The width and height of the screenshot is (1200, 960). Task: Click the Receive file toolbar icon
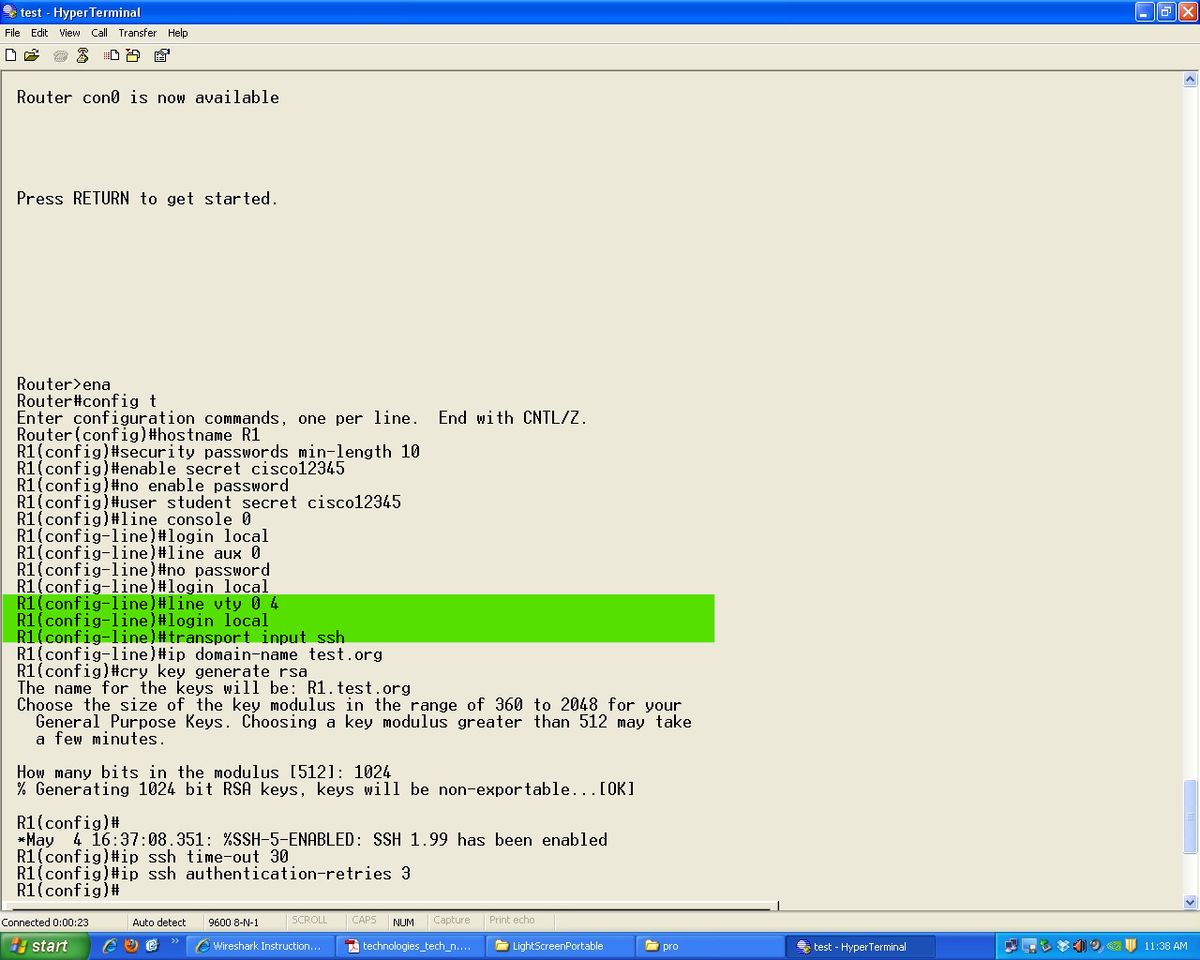click(132, 56)
